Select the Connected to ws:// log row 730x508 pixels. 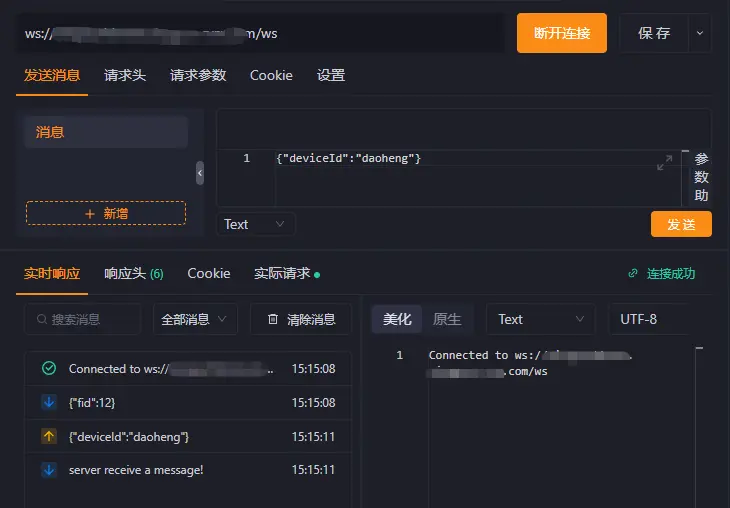point(188,368)
